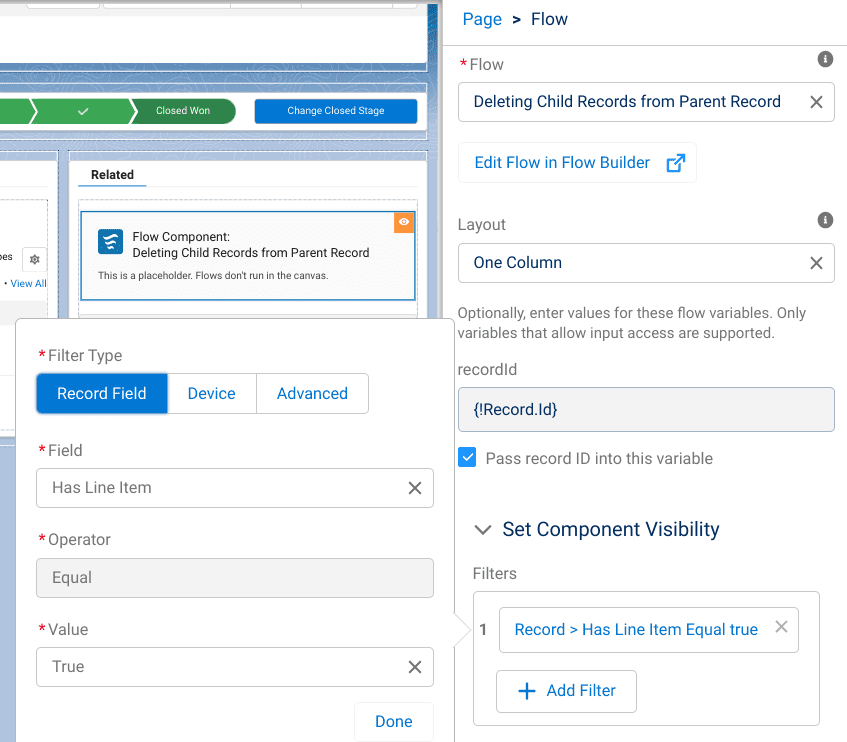847x742 pixels.
Task: Click Page in the breadcrumb
Action: (x=482, y=19)
